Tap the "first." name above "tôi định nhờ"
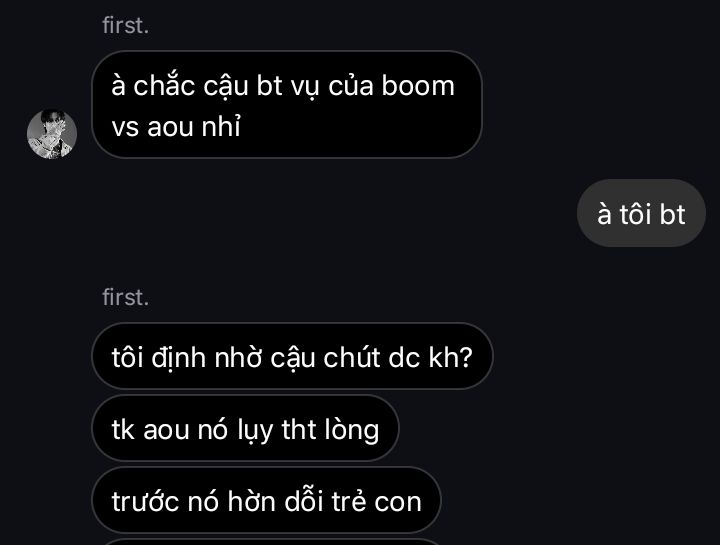The height and width of the screenshot is (545, 720). pyautogui.click(x=125, y=297)
